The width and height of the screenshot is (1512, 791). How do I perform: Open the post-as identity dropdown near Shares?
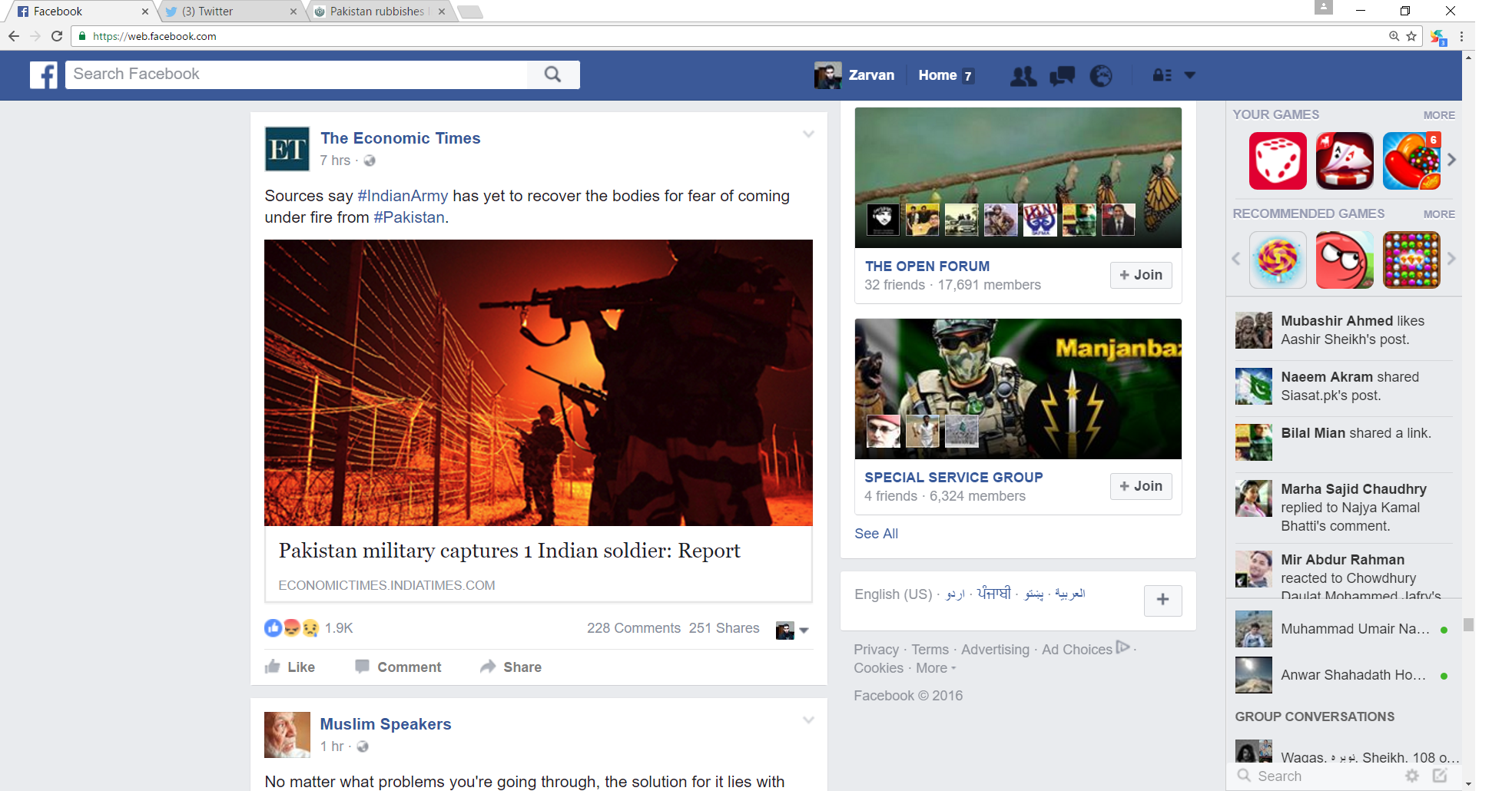792,630
